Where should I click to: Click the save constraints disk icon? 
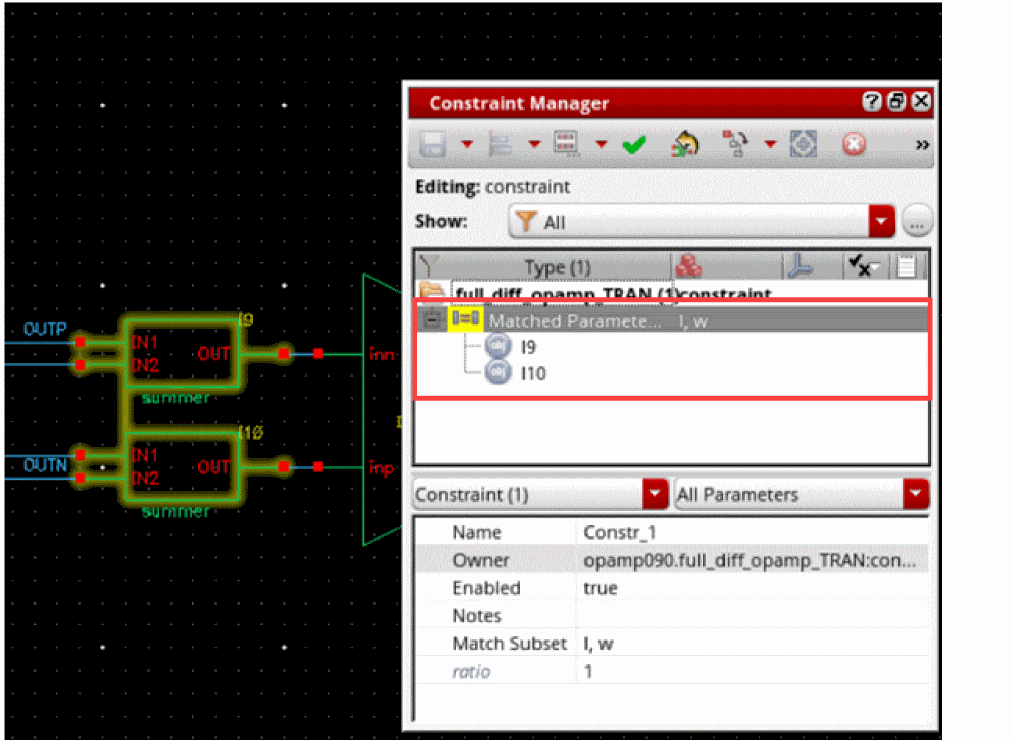pyautogui.click(x=433, y=145)
